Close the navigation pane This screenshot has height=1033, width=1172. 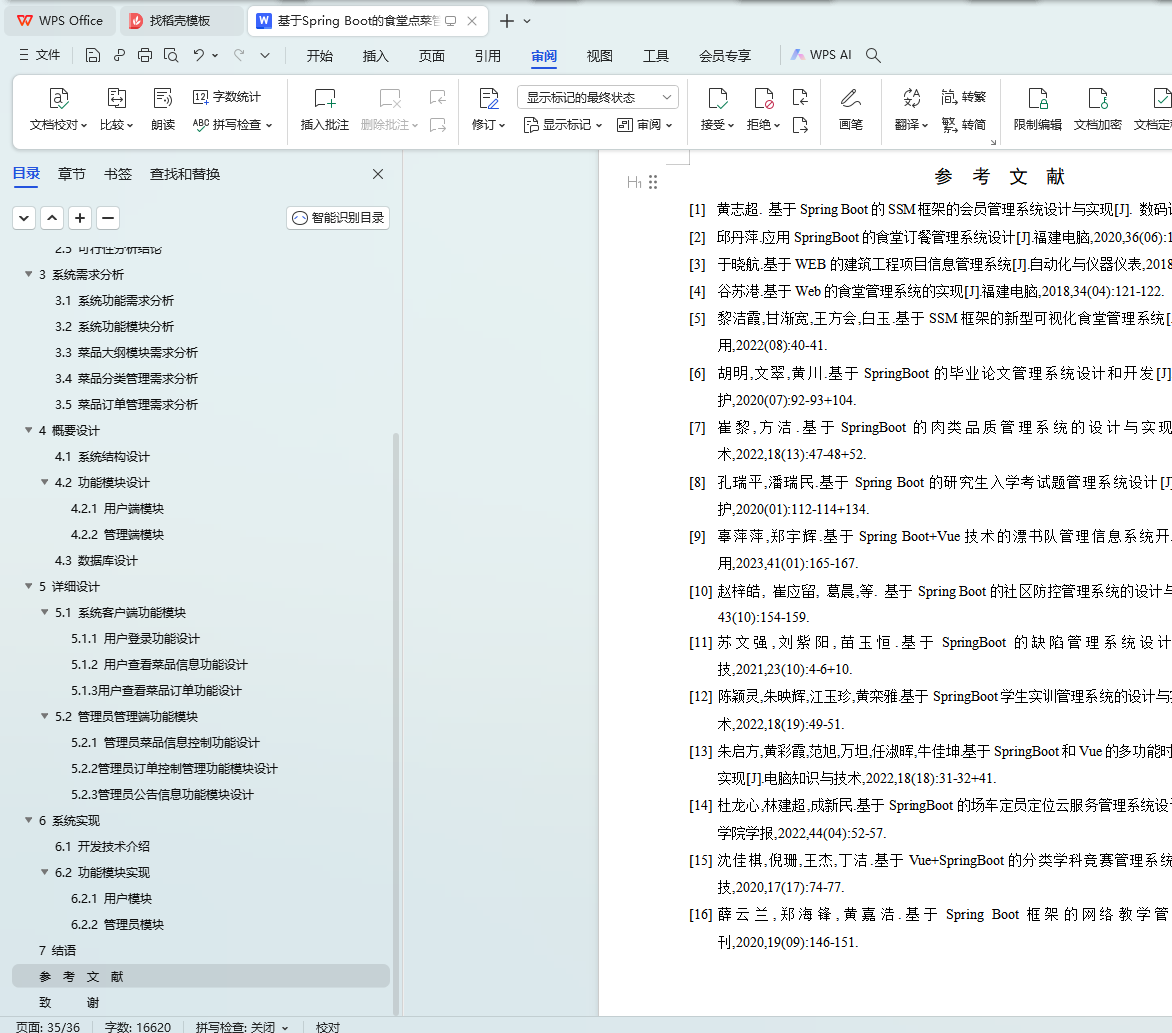(378, 174)
